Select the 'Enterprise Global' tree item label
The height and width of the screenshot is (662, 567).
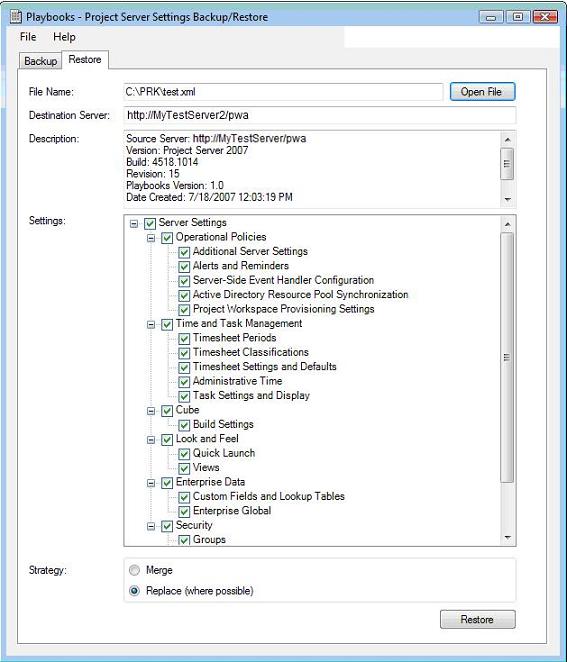tap(232, 511)
